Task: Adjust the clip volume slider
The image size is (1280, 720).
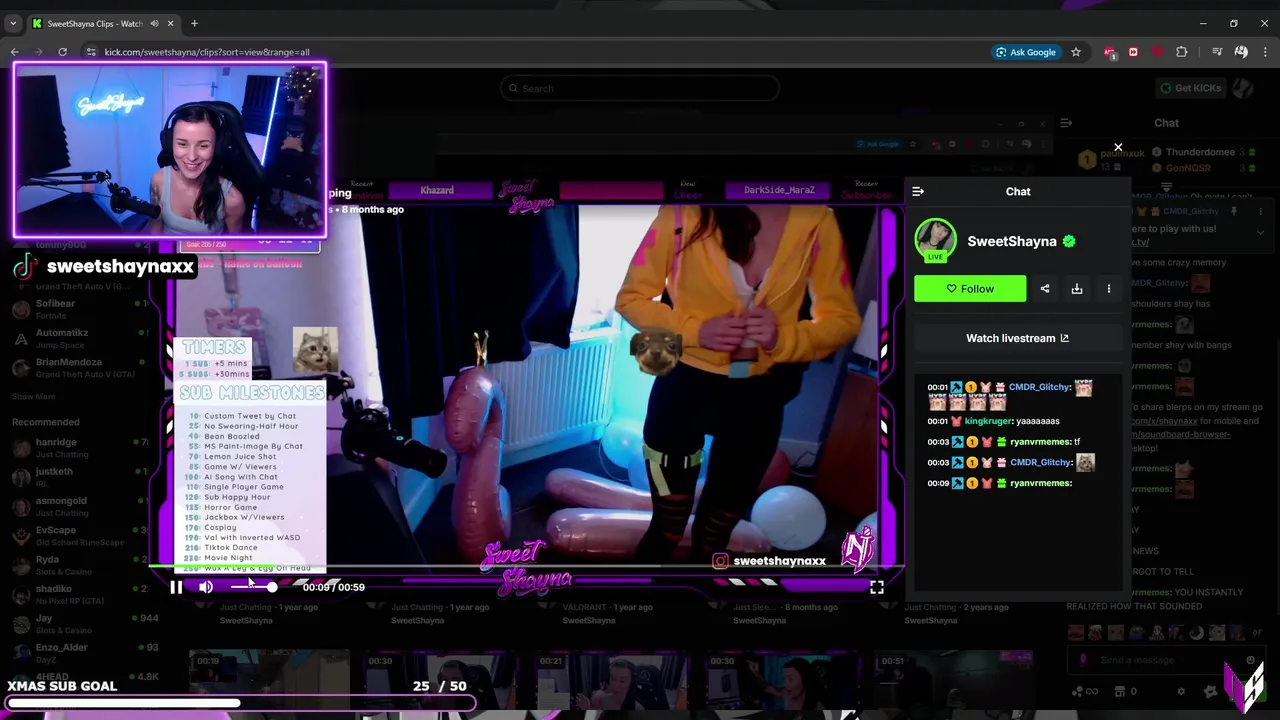Action: point(251,588)
